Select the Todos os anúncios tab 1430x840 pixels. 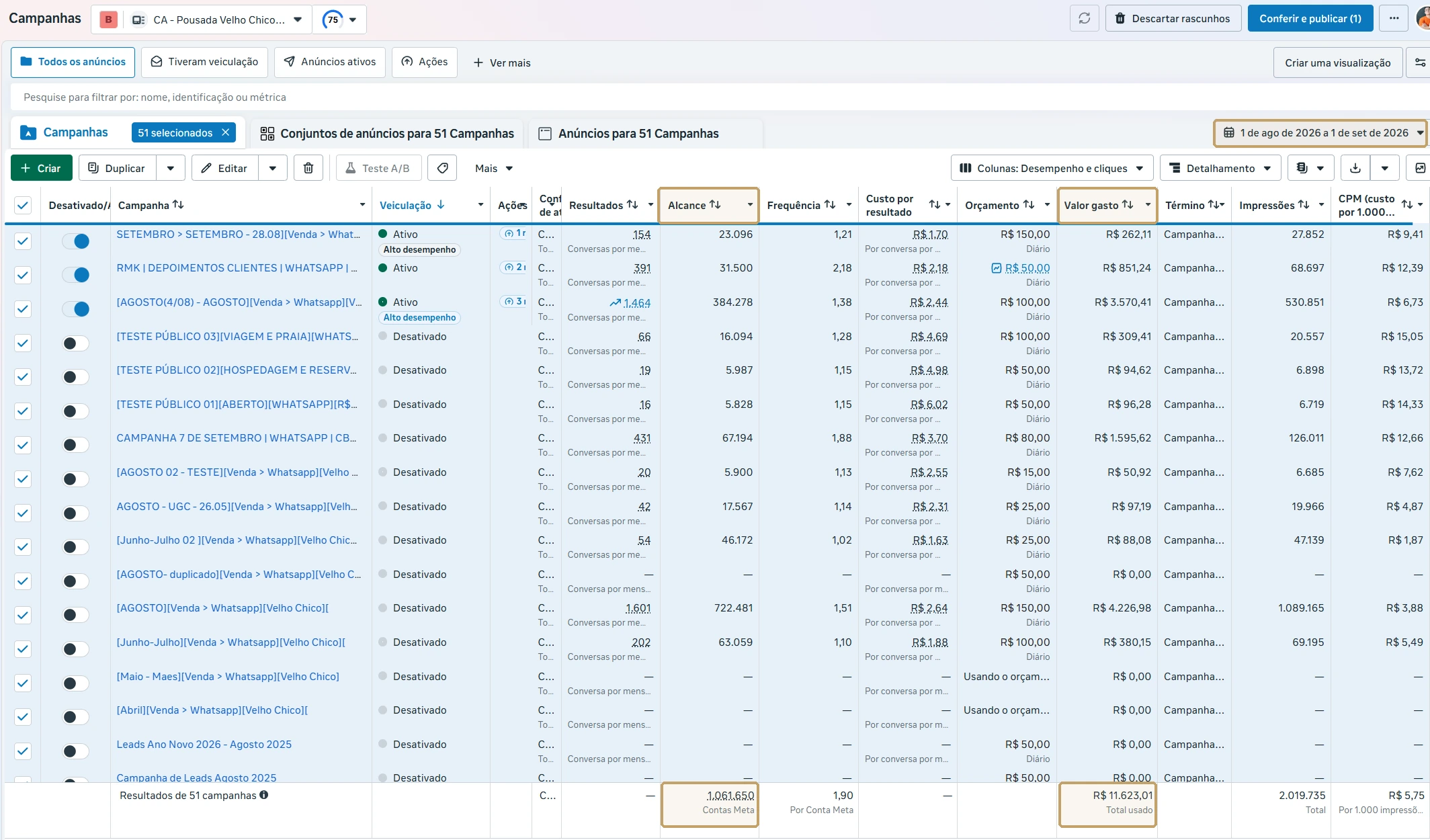73,62
